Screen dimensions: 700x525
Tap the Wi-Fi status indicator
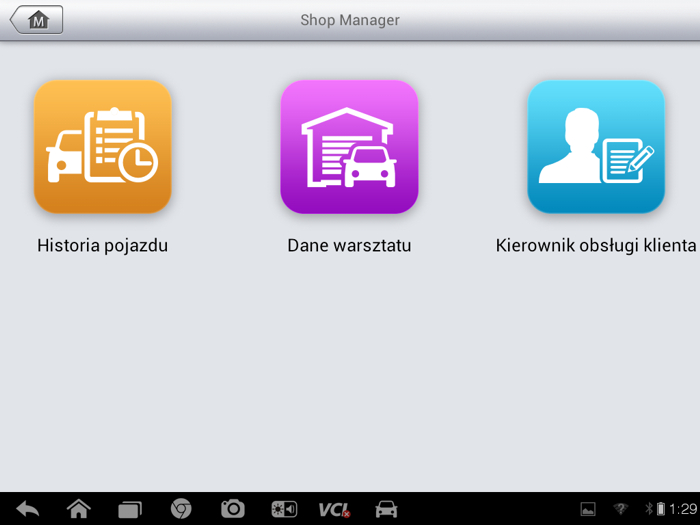621,508
